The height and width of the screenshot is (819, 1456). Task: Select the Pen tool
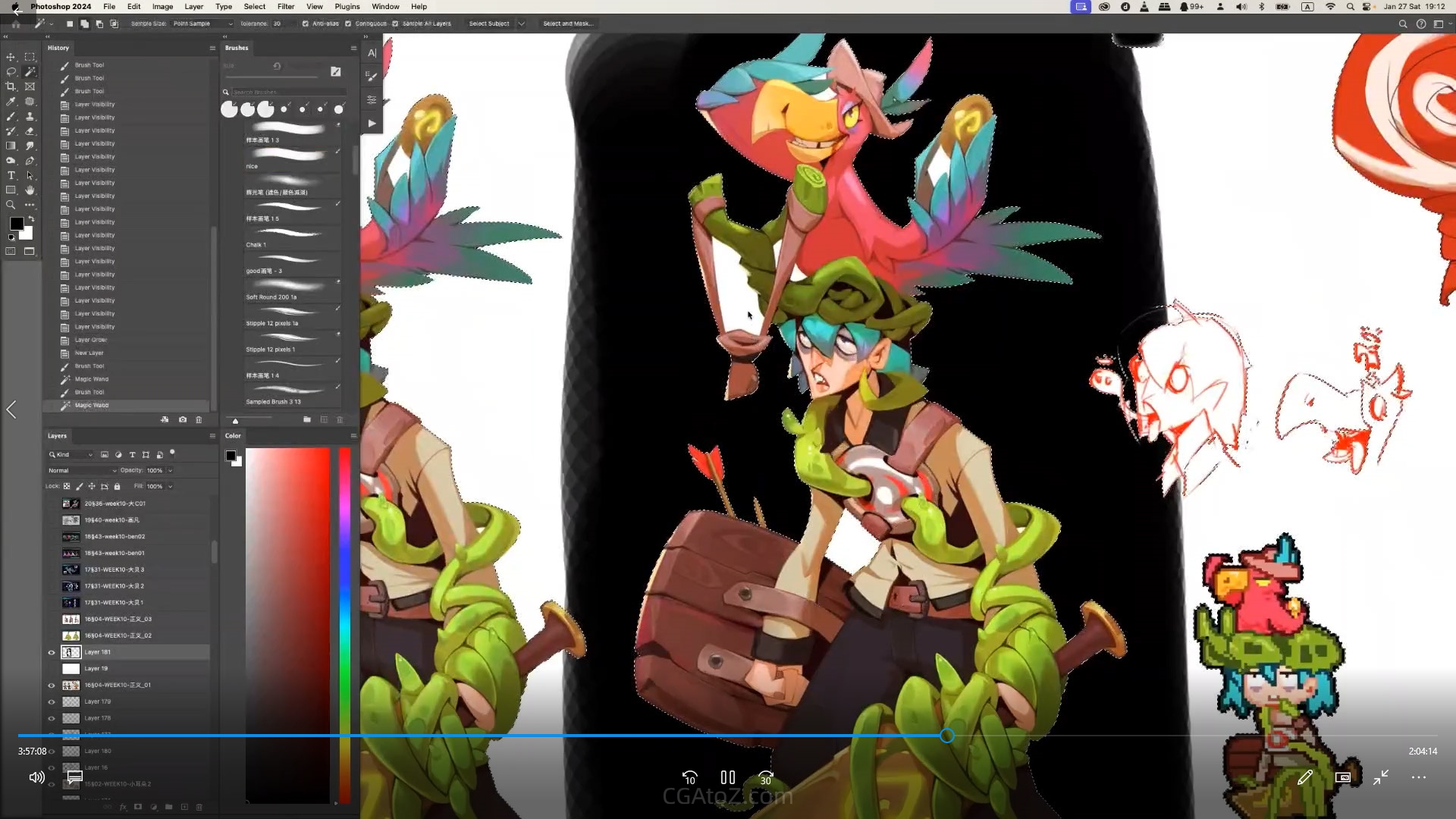(x=30, y=161)
